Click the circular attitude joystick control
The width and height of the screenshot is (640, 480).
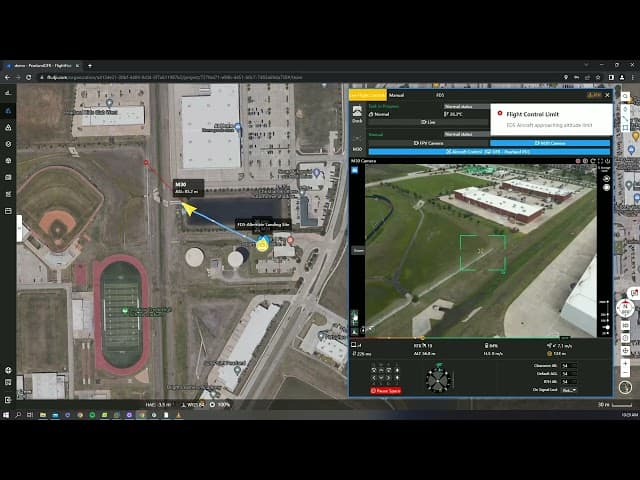pos(438,380)
